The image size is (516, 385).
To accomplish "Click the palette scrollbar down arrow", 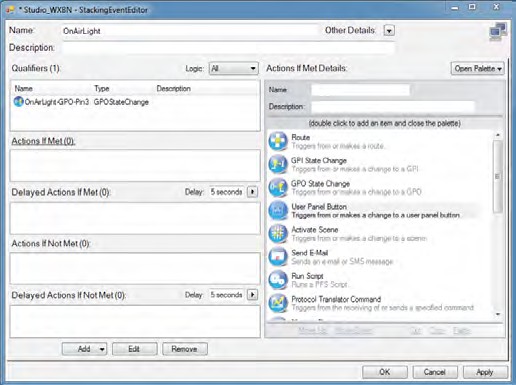I will point(498,314).
